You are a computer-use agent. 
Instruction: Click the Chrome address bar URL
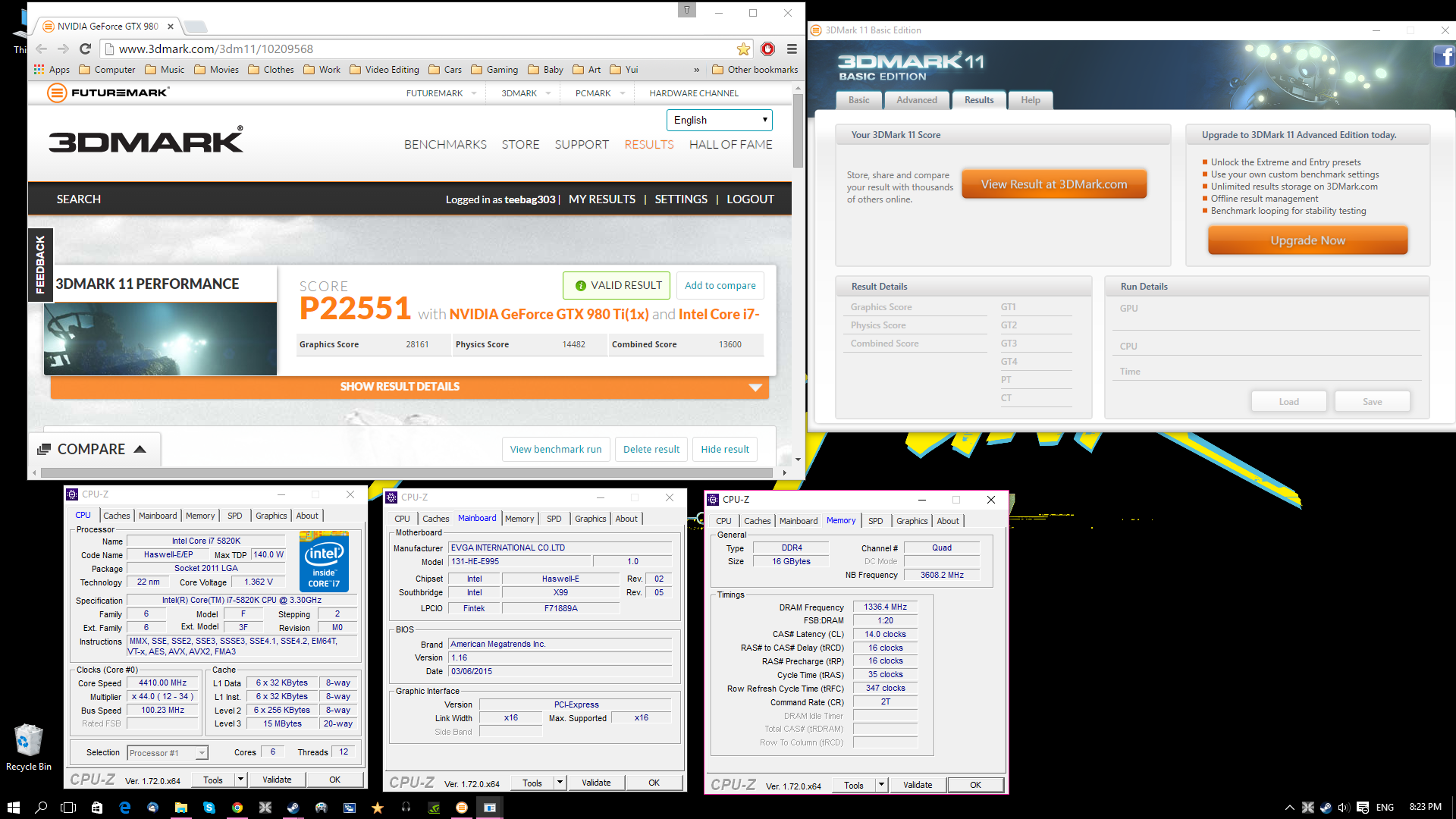(216, 49)
